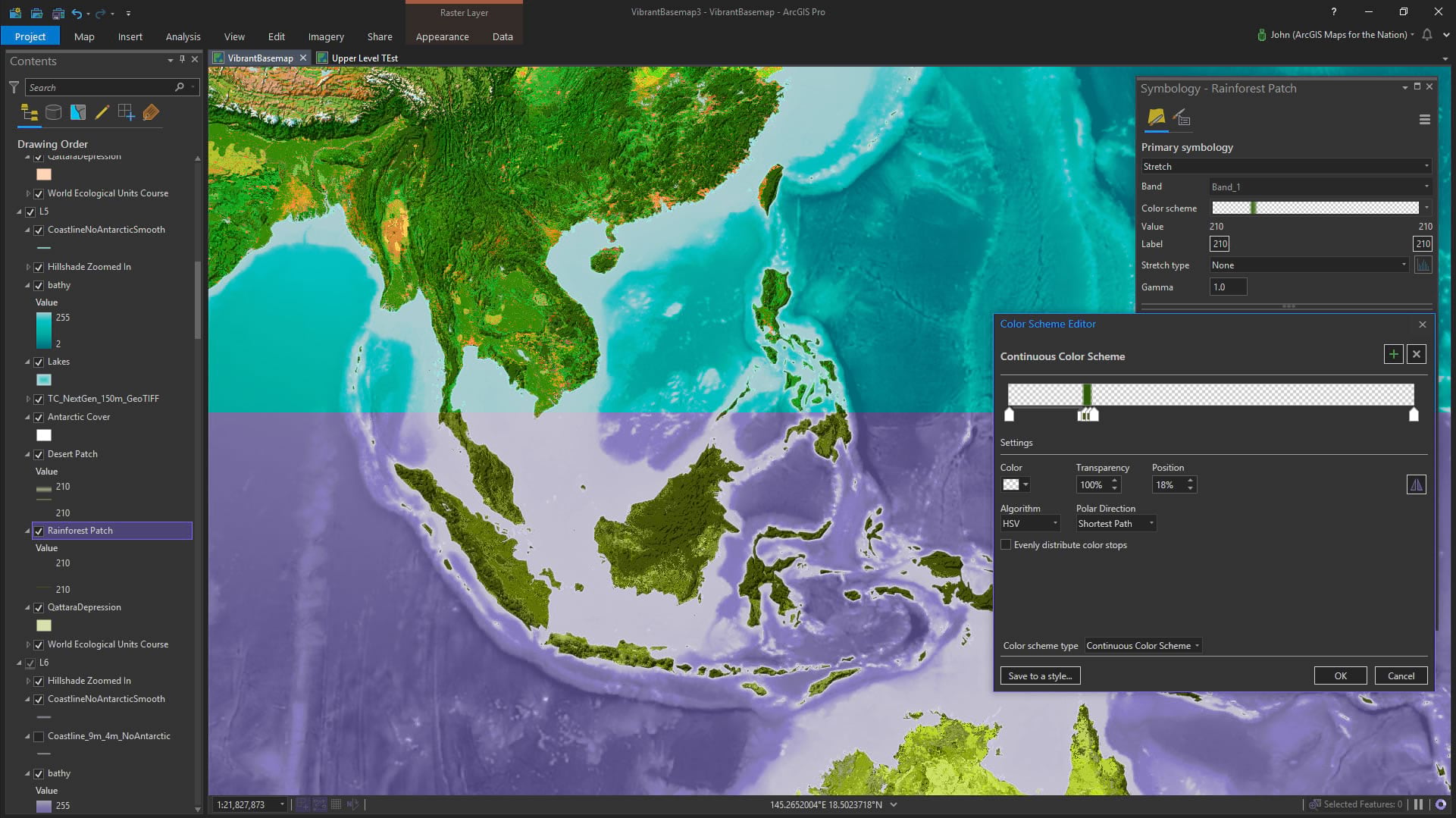Select the List By Selection icon
1456x818 pixels.
78,113
